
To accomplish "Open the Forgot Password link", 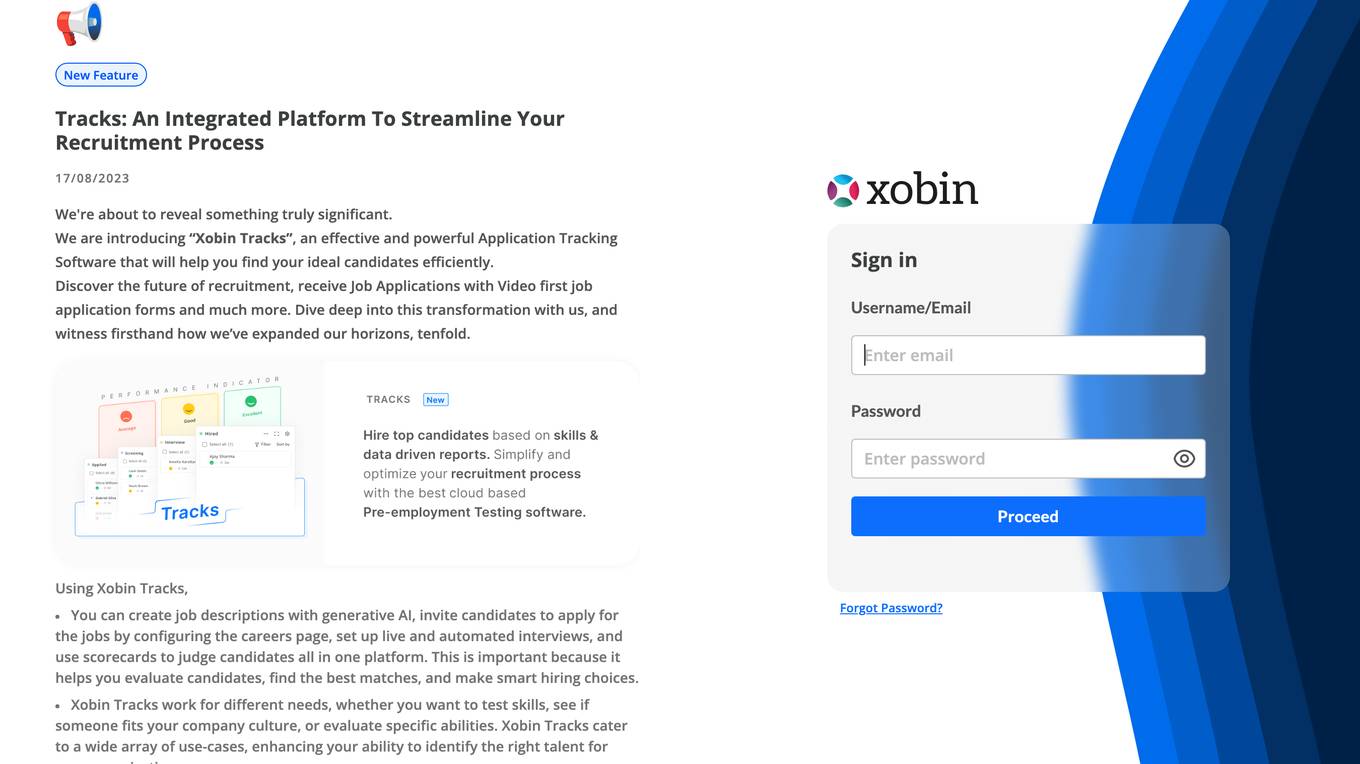I will 891,608.
